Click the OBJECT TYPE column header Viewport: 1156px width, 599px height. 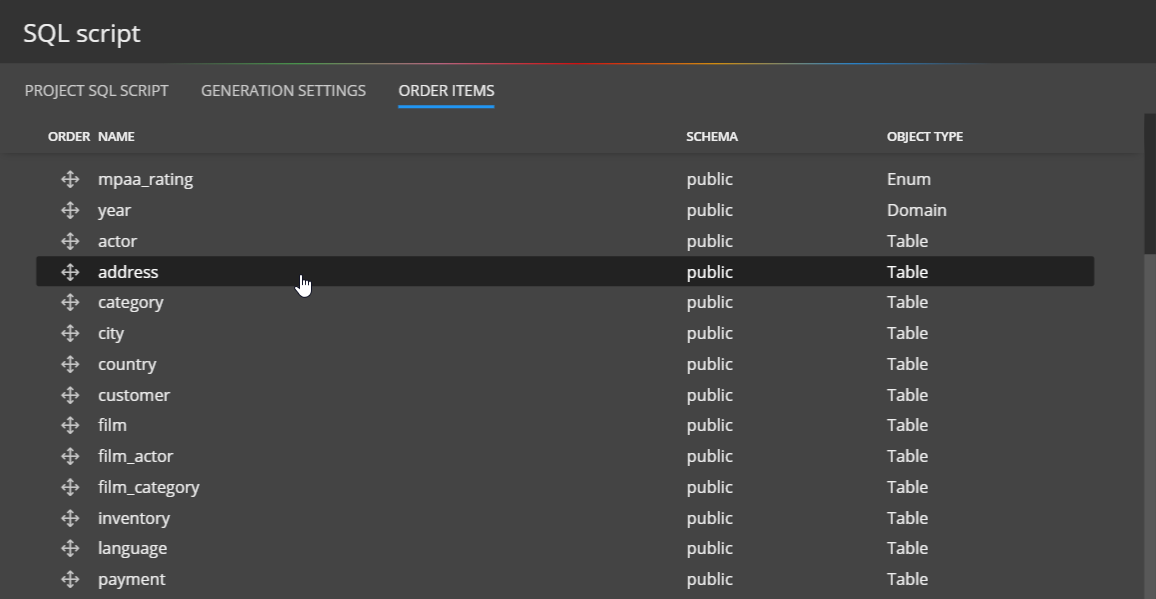click(x=924, y=136)
